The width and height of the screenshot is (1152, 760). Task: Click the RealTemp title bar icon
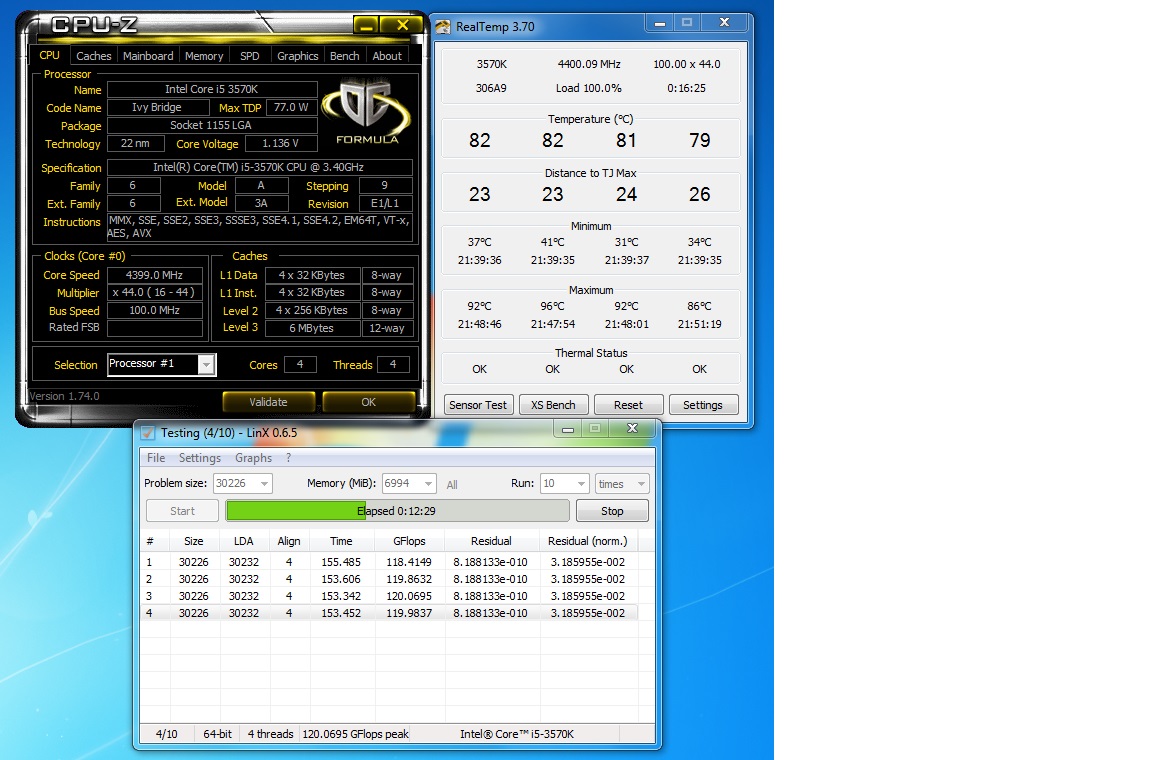click(x=443, y=27)
